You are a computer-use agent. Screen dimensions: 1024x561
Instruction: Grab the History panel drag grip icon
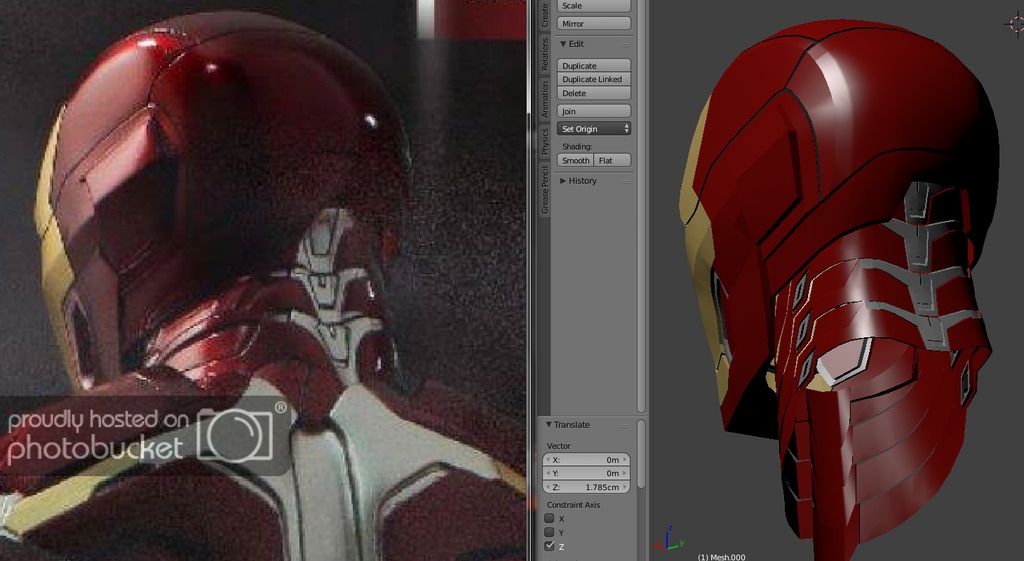pyautogui.click(x=625, y=181)
